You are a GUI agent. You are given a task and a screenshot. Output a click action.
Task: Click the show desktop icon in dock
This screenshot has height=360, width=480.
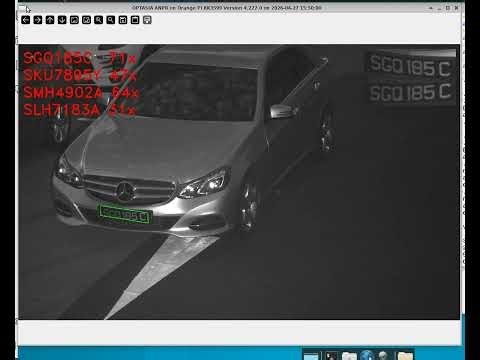click(x=311, y=356)
